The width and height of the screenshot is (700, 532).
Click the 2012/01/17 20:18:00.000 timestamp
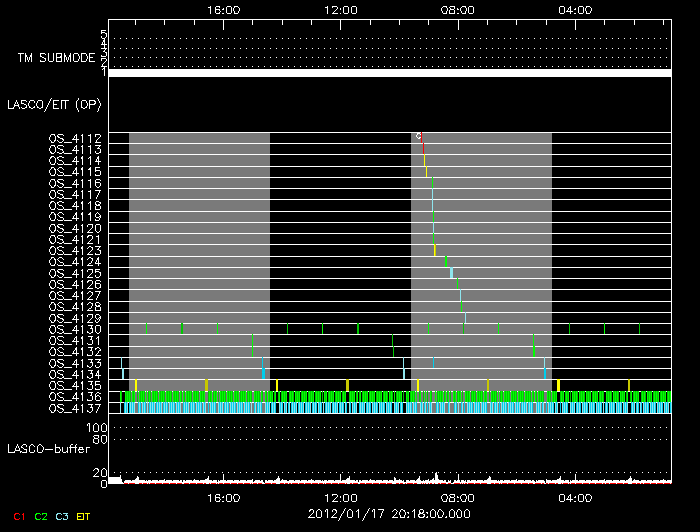(389, 514)
